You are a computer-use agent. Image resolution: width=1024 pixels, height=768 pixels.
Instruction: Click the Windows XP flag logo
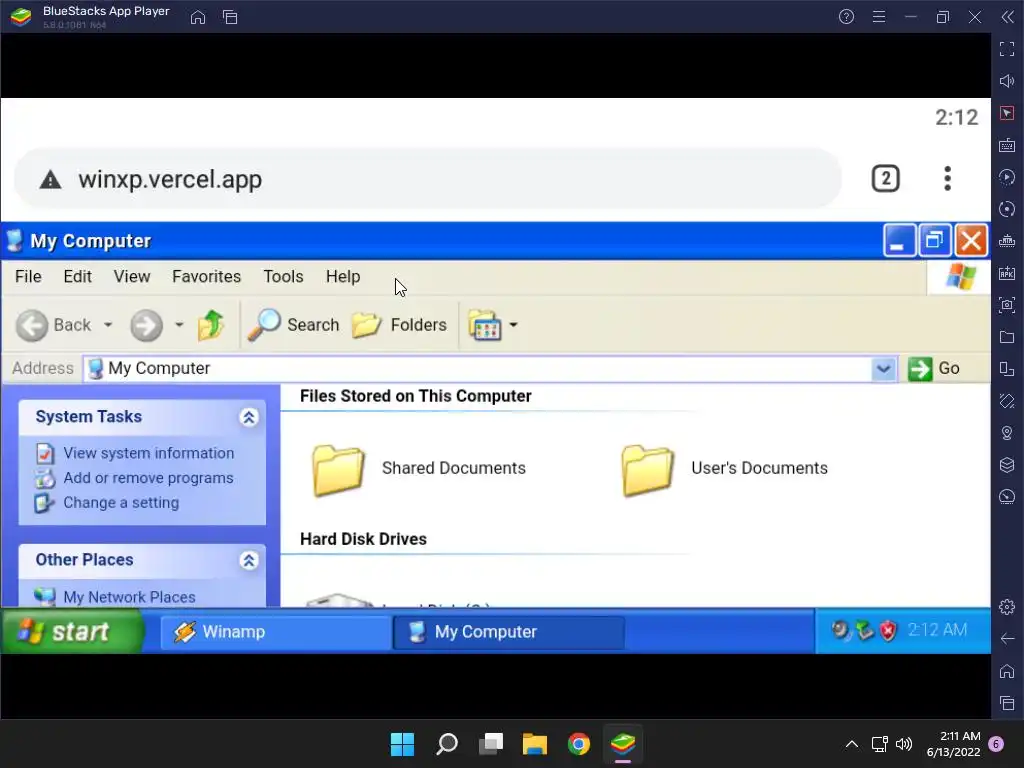click(960, 276)
